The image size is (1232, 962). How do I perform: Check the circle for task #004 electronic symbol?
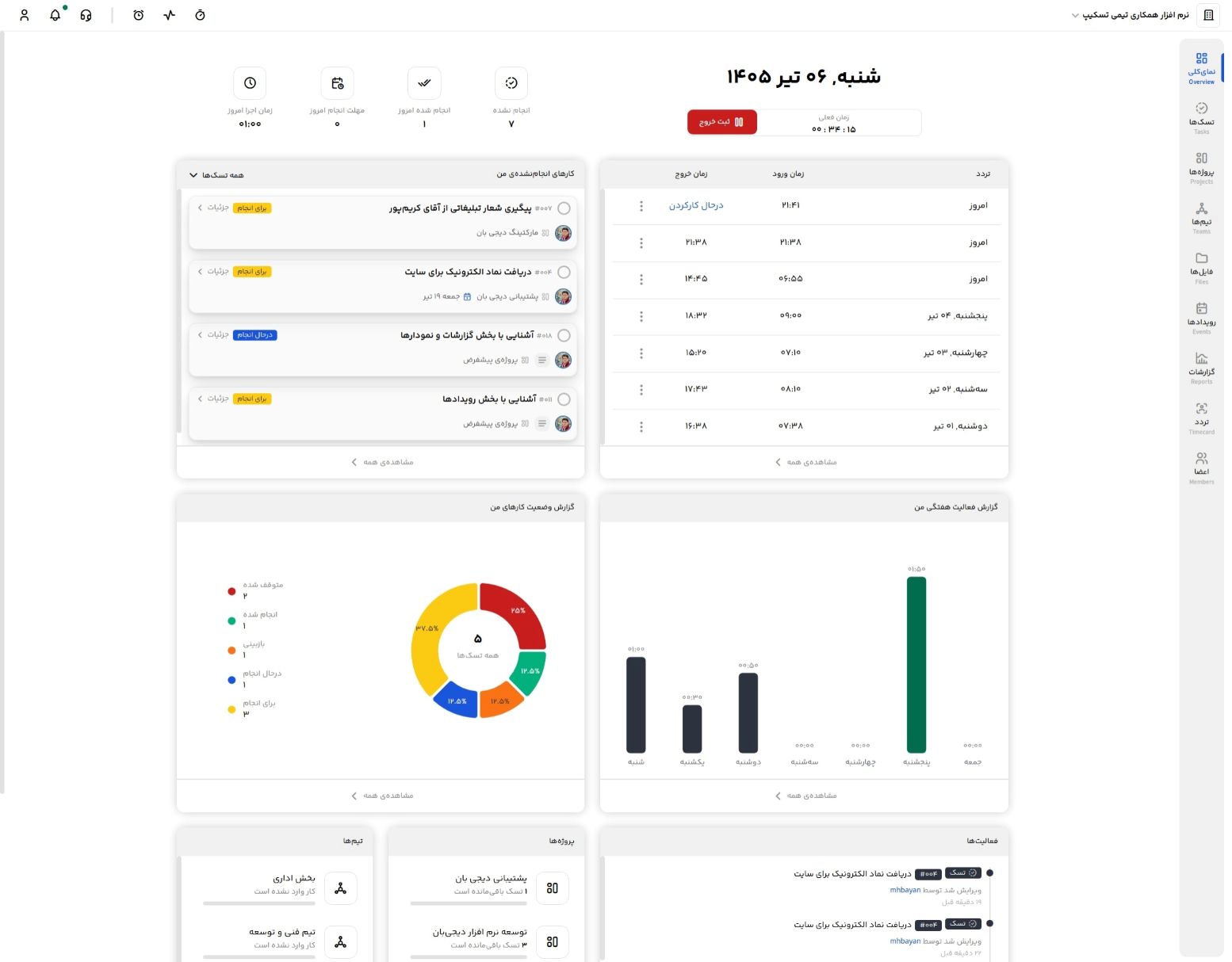tap(564, 272)
